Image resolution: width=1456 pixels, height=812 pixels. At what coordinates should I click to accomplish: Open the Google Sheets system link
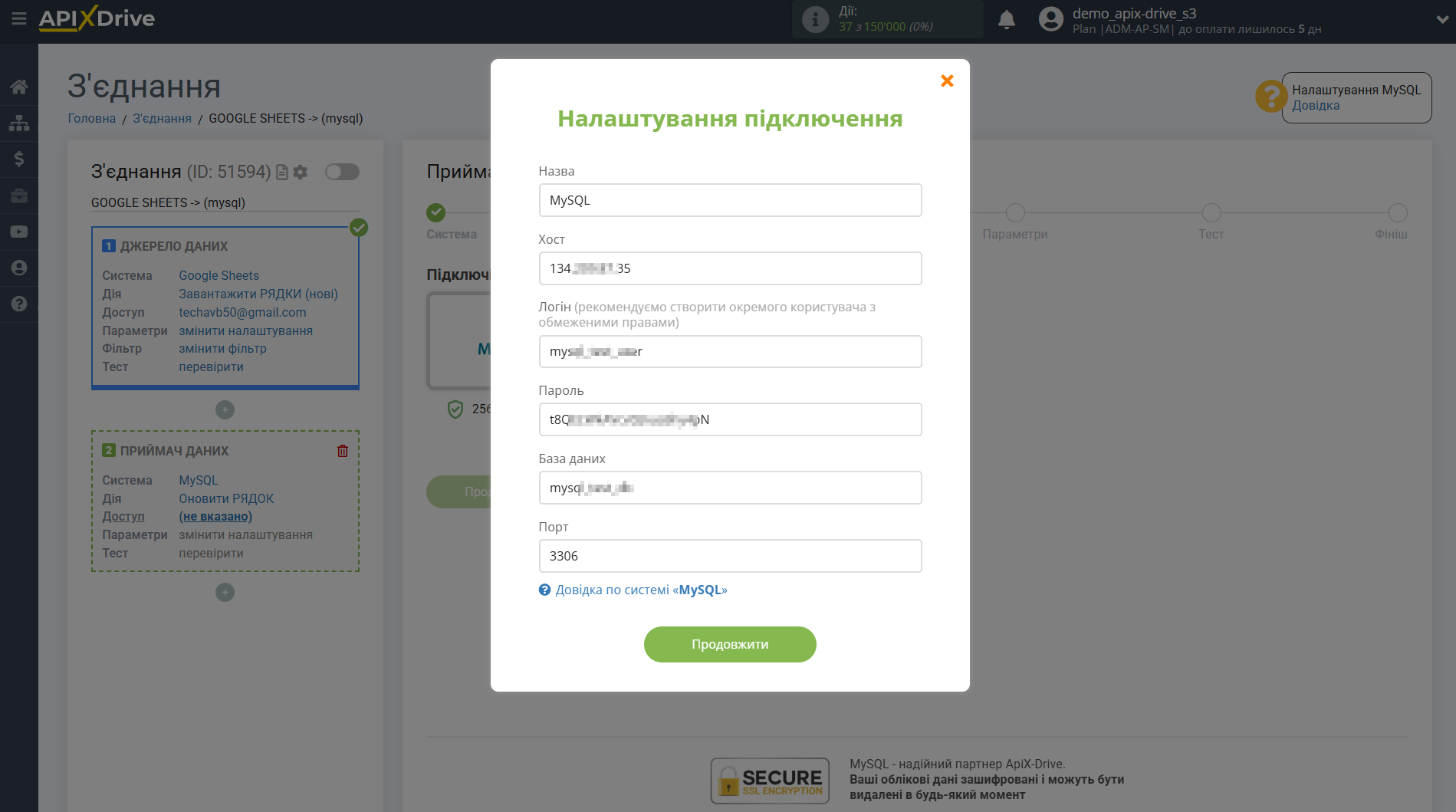pyautogui.click(x=219, y=275)
